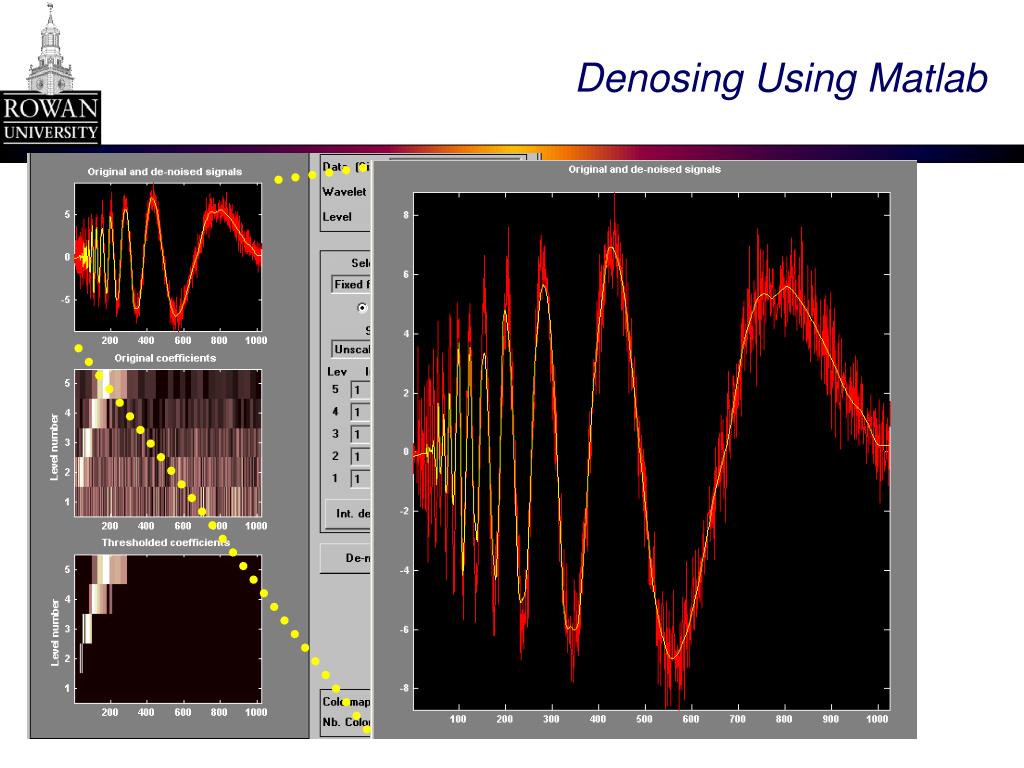Select the soft thresholding radio button
The image size is (1024, 768).
point(362,308)
